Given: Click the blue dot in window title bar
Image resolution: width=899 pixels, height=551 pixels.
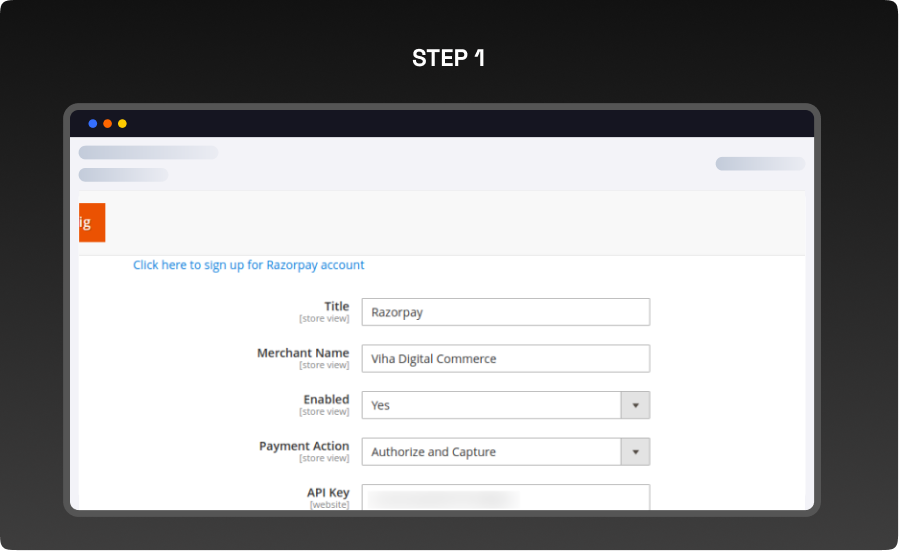Looking at the screenshot, I should (x=93, y=124).
